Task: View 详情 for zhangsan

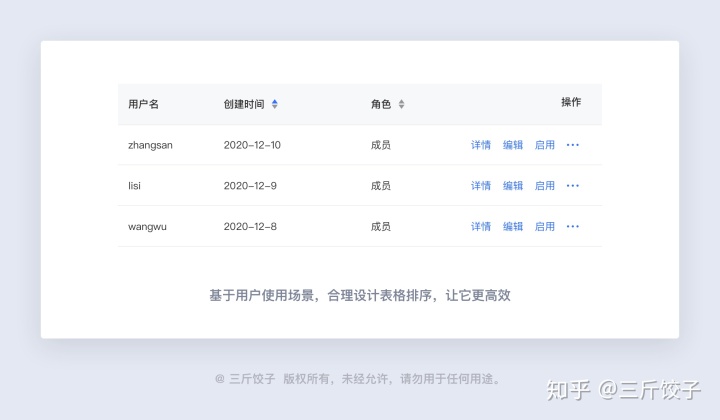Action: [x=481, y=145]
